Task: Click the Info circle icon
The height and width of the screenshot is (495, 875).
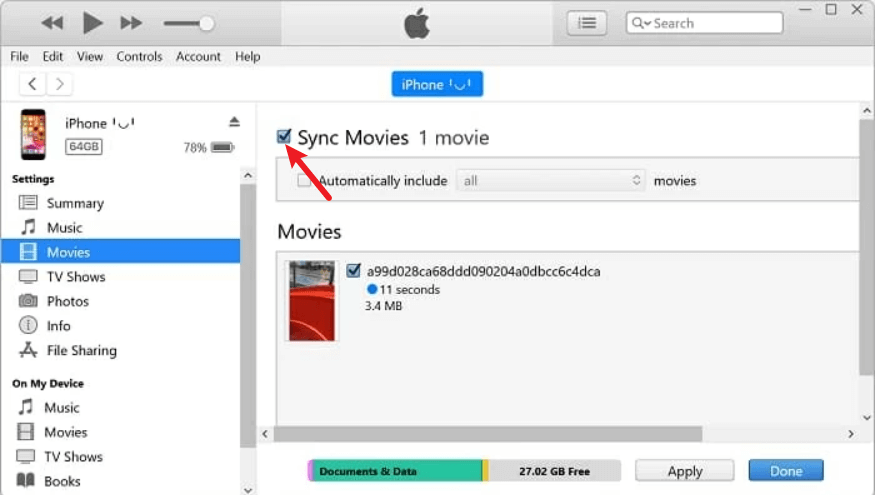Action: coord(28,325)
